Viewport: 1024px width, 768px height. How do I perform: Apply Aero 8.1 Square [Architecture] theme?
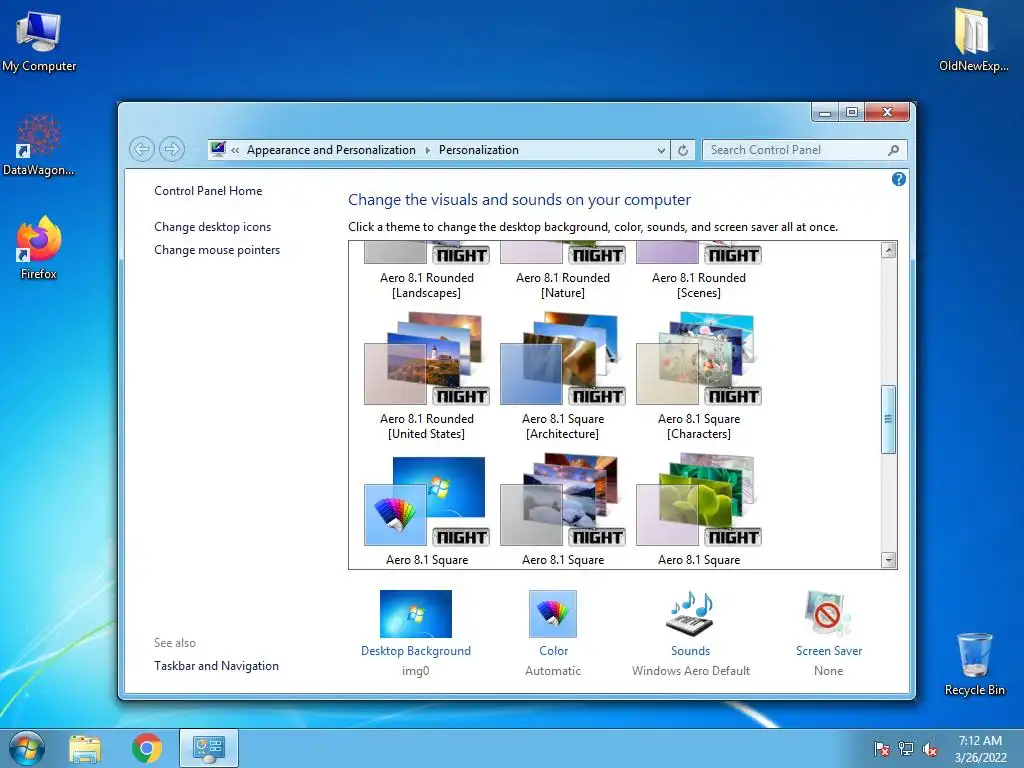[563, 376]
